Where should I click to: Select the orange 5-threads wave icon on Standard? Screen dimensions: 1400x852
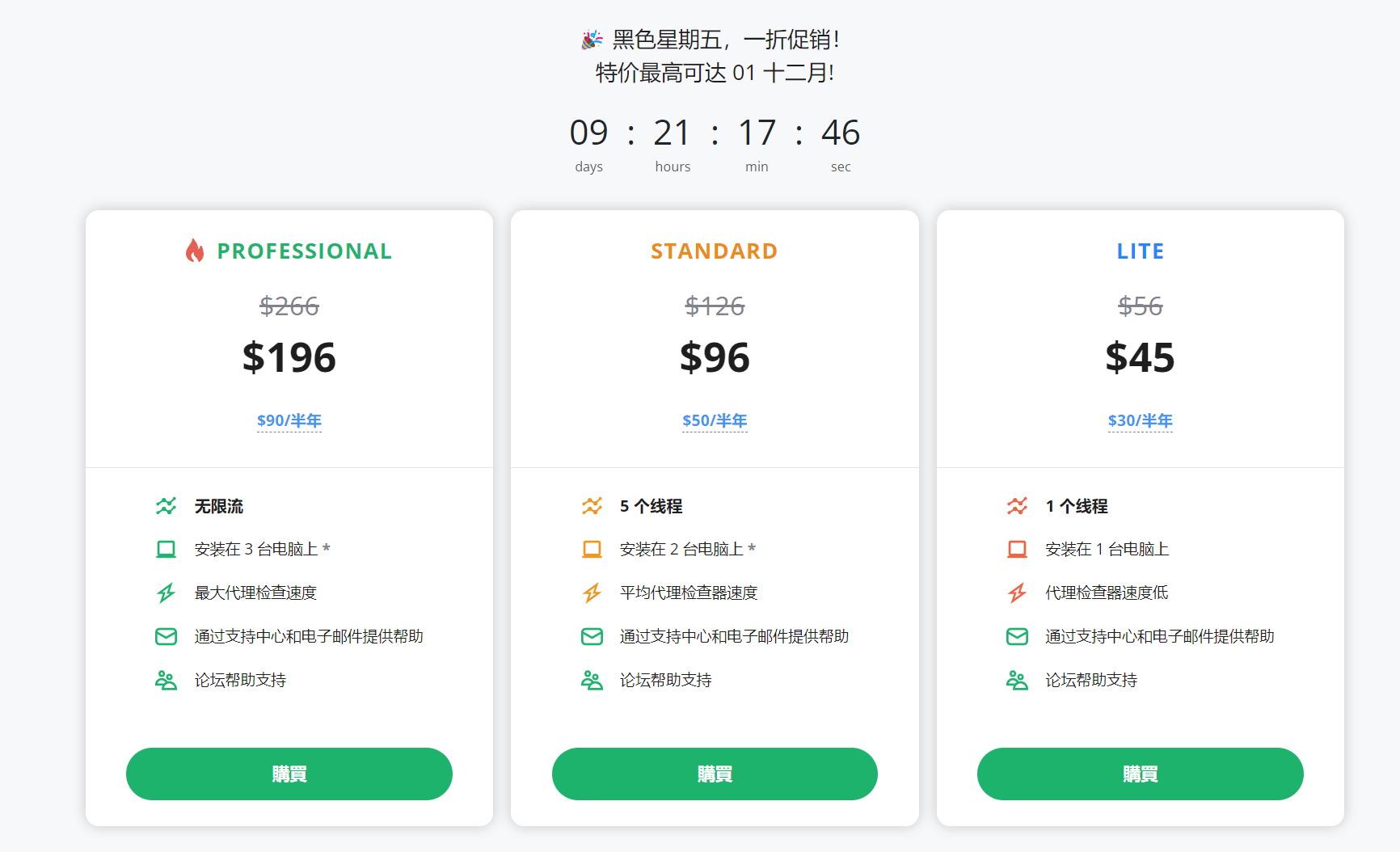tap(592, 506)
